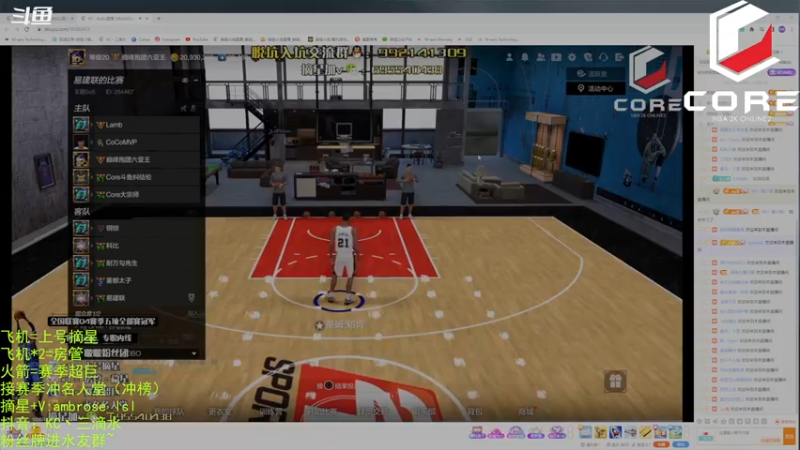Open the 背包 backpack menu
The width and height of the screenshot is (800, 450).
(x=474, y=411)
